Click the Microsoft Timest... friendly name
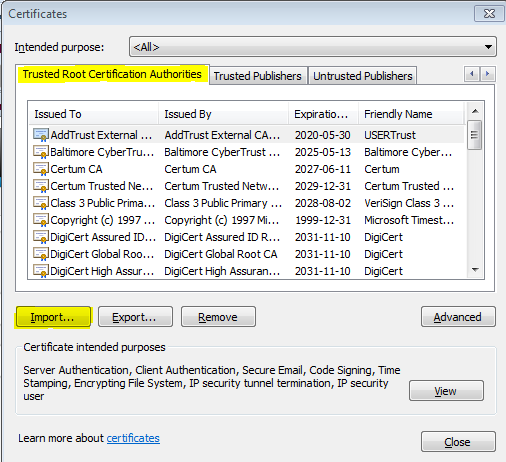Viewport: 506px width, 462px height. tap(409, 220)
